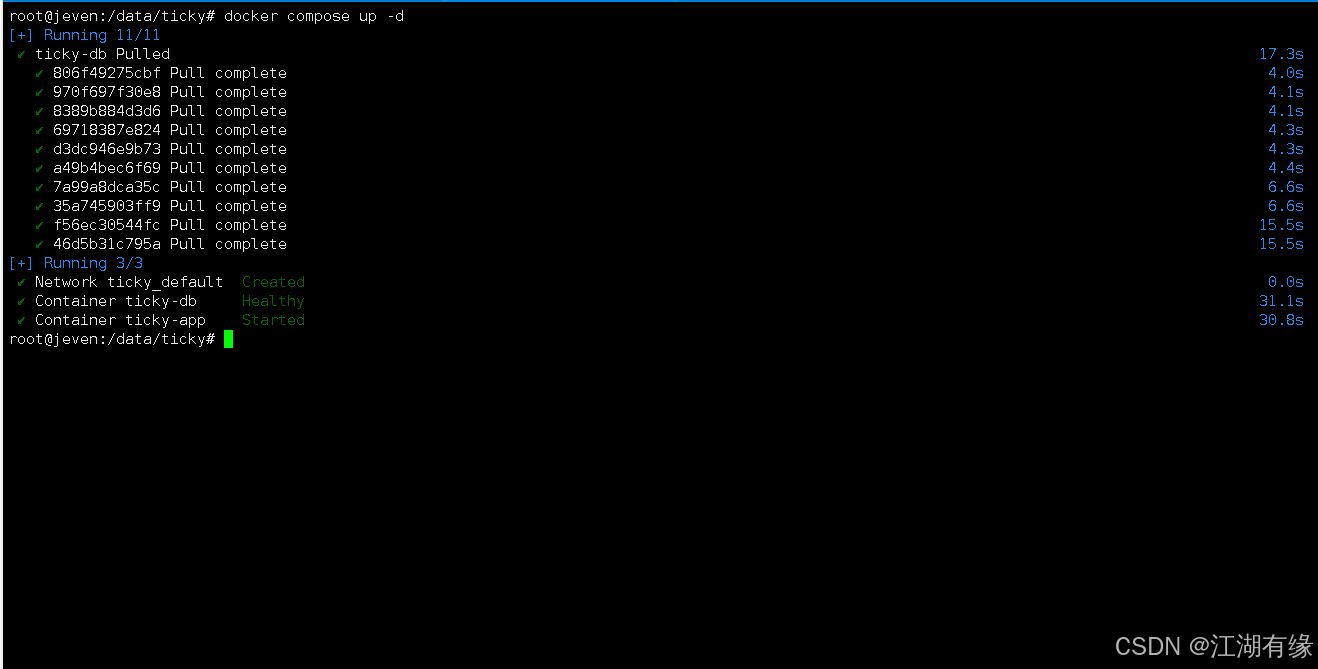
Task: Click 'Network ticky_default' text
Action: pyautogui.click(x=129, y=282)
